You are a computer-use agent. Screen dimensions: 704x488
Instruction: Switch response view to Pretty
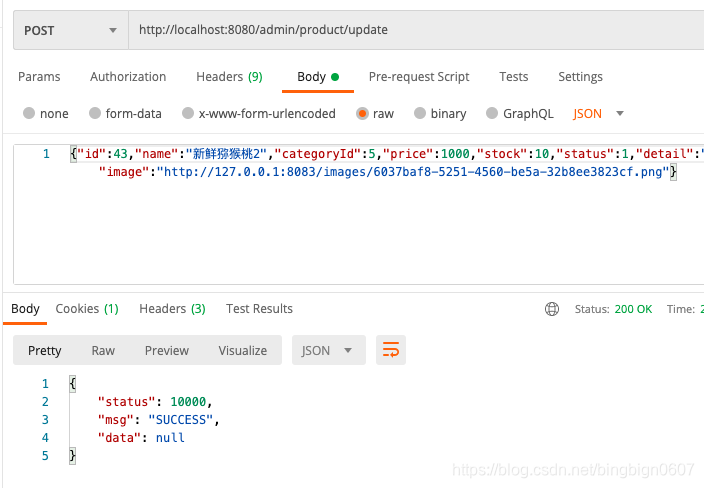point(44,350)
